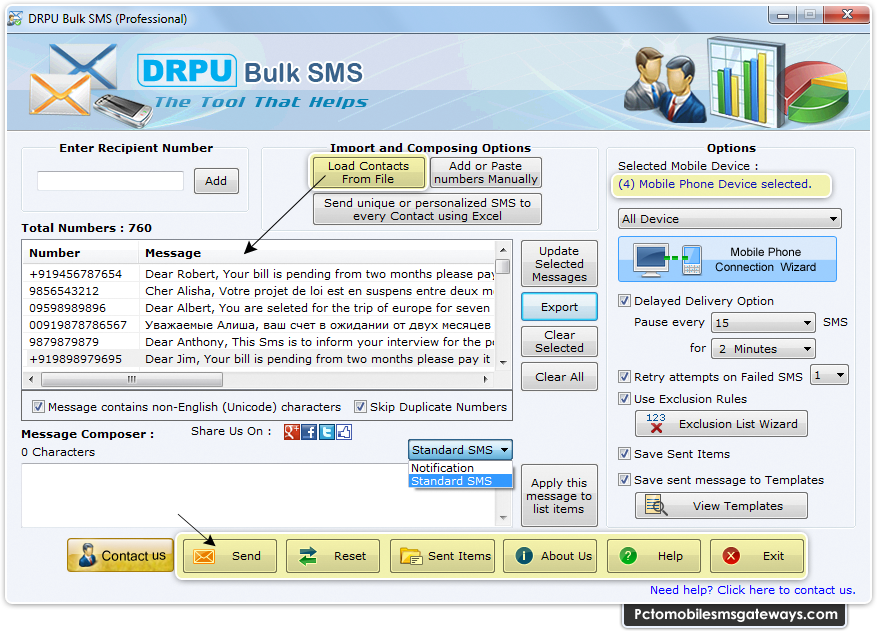The image size is (877, 631).
Task: Open the 2 Minutes duration dropdown
Action: [x=763, y=349]
